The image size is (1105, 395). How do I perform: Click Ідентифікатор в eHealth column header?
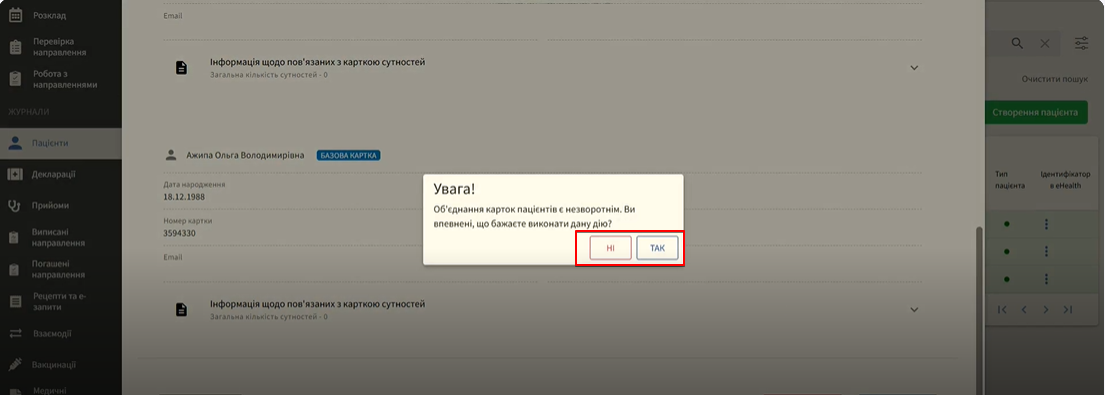(1066, 180)
